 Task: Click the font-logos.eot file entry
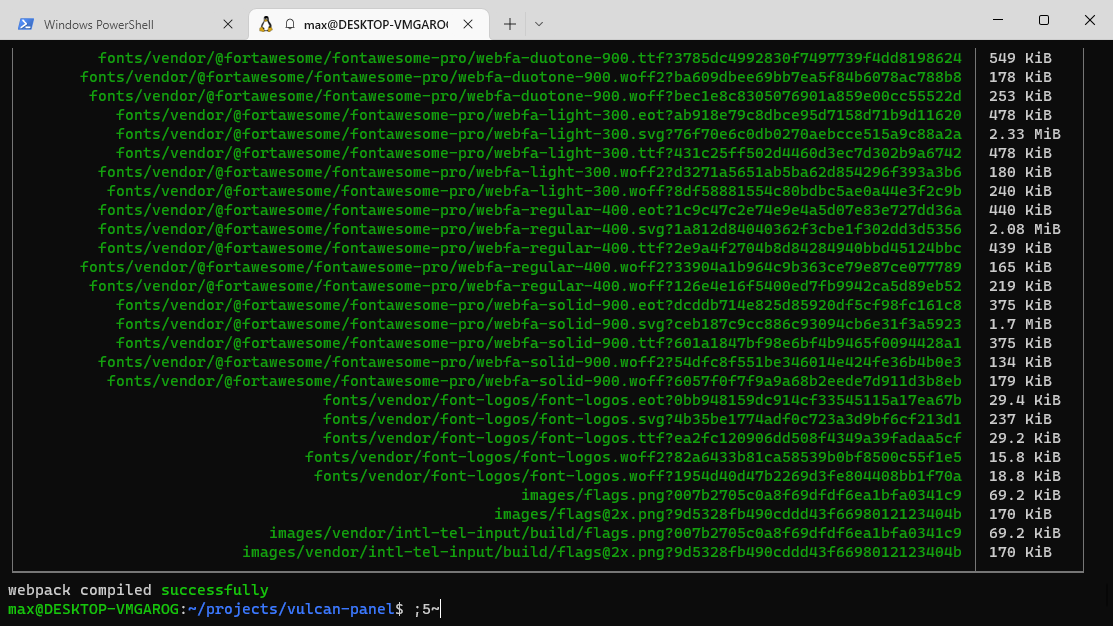pos(641,400)
